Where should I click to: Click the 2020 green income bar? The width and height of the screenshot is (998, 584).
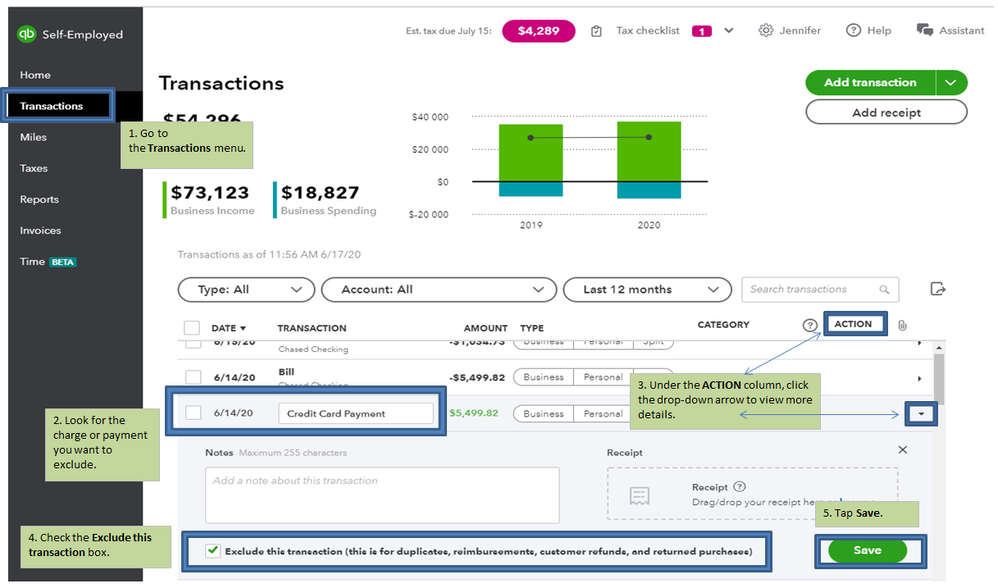point(649,151)
